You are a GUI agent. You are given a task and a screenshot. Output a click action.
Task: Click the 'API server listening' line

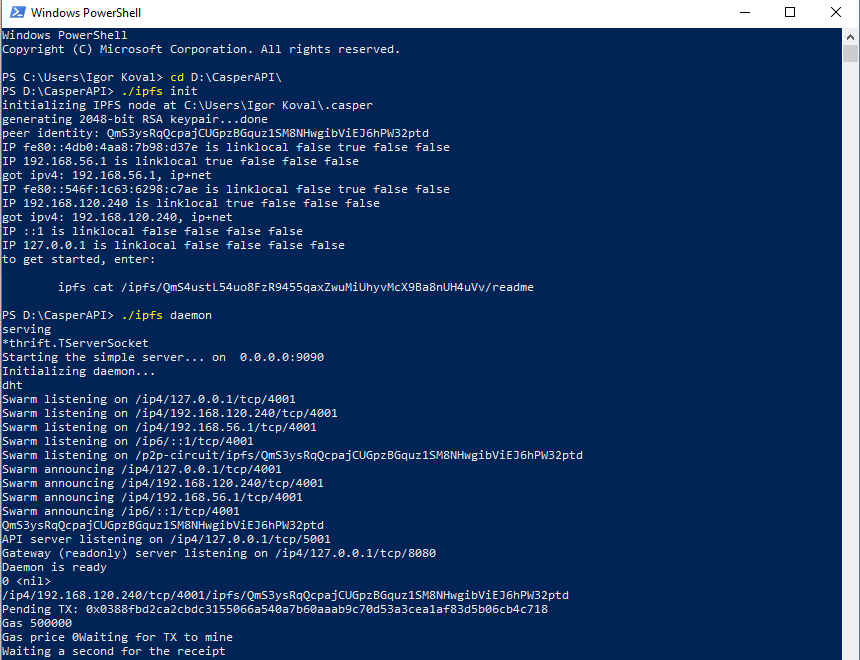pos(166,539)
